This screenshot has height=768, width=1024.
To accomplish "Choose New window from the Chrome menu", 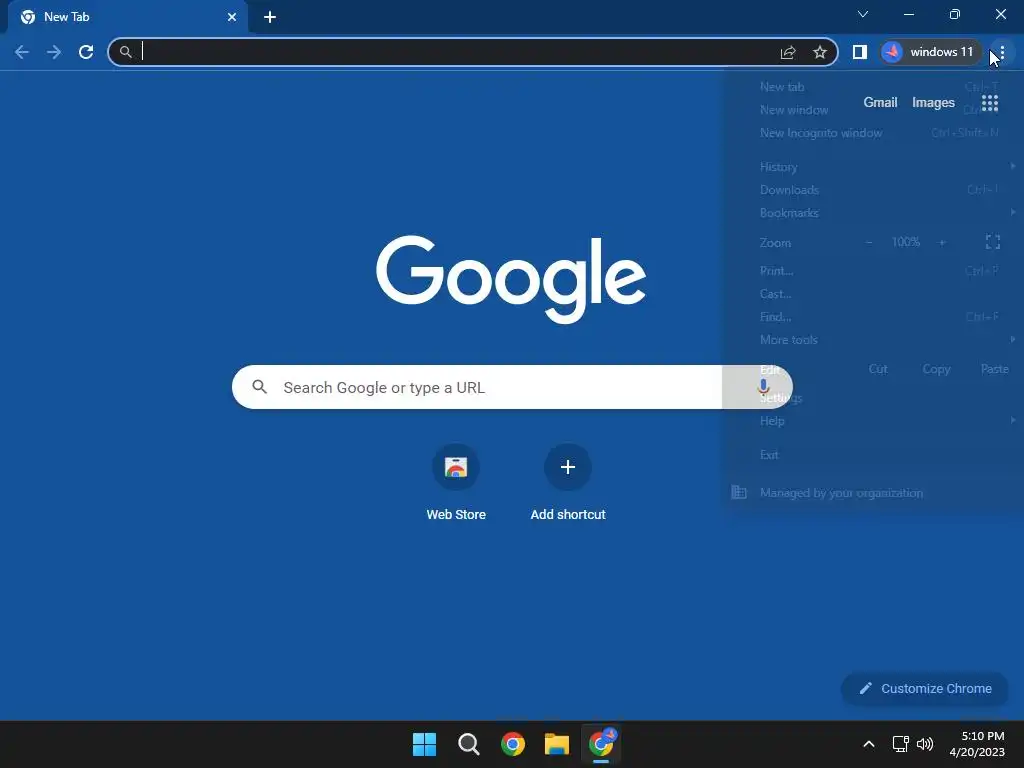I will point(872,110).
